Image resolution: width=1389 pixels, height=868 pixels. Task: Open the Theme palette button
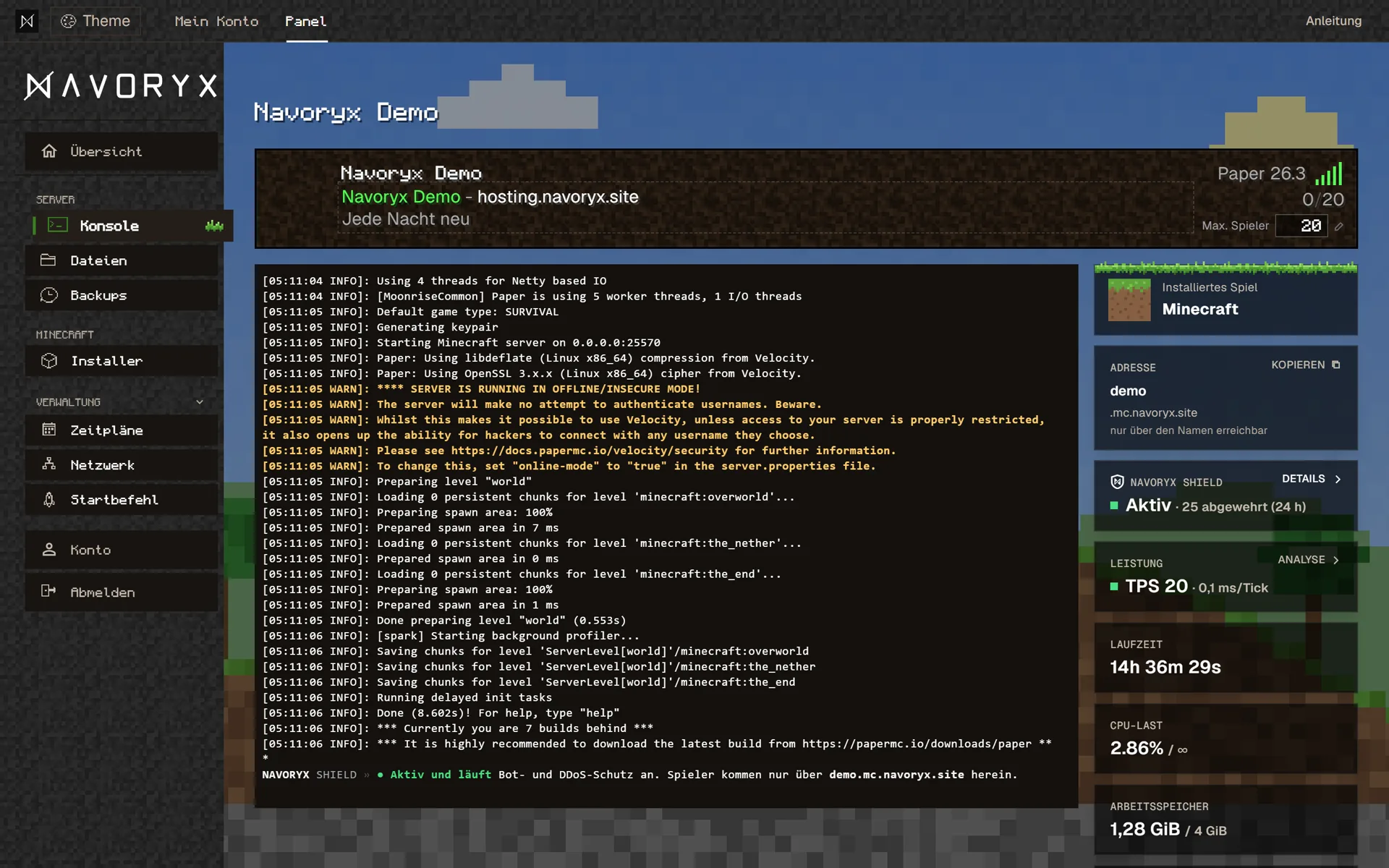pos(95,21)
